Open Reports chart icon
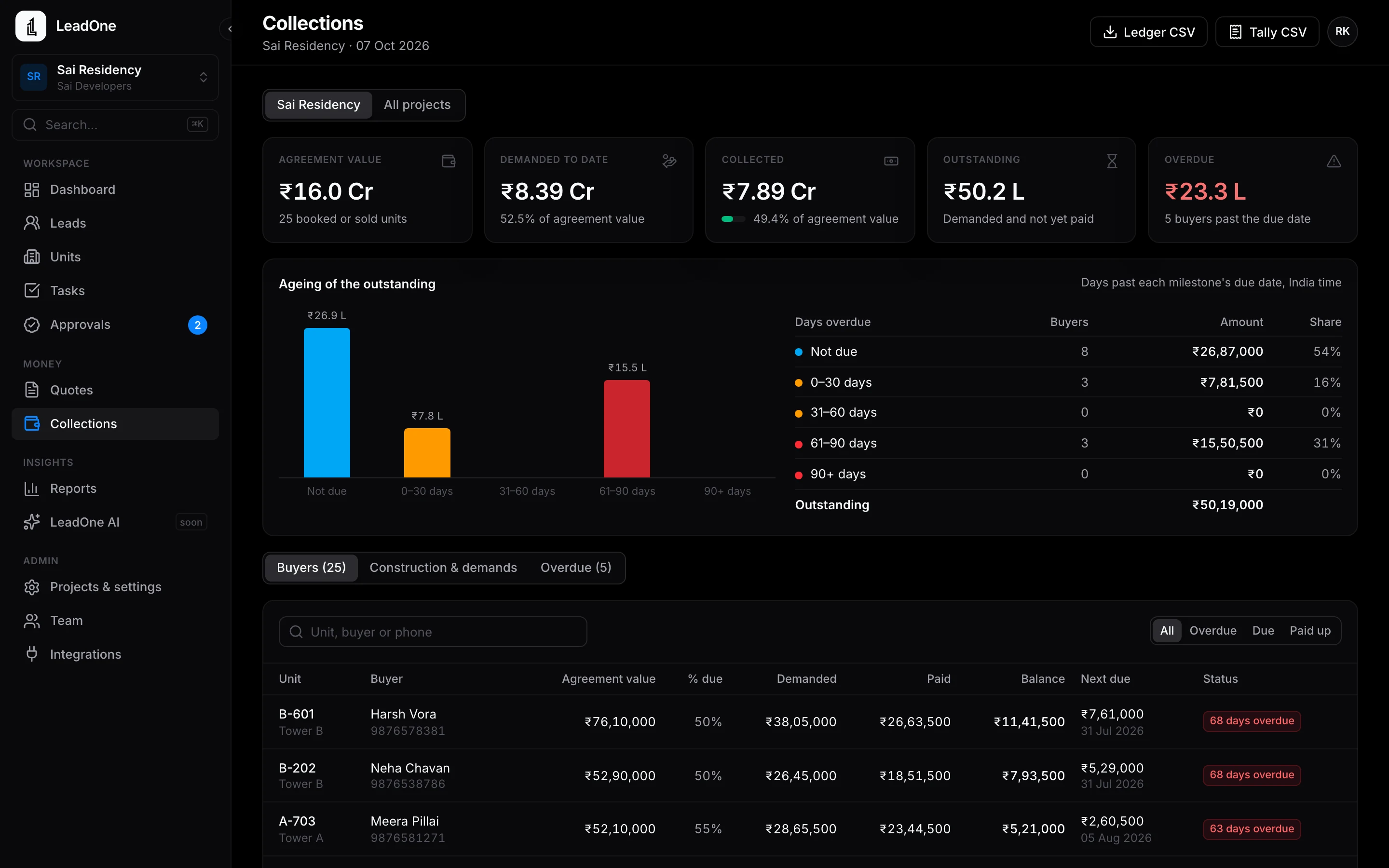The height and width of the screenshot is (868, 1389). pos(31,488)
